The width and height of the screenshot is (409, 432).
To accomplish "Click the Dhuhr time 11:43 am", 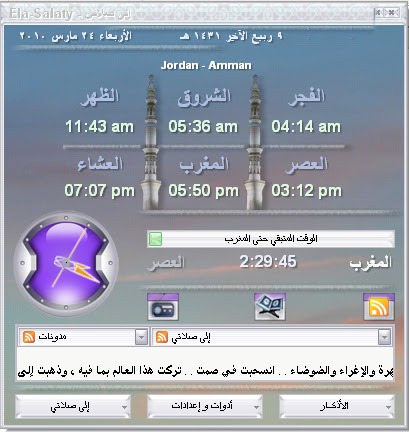I will [99, 127].
